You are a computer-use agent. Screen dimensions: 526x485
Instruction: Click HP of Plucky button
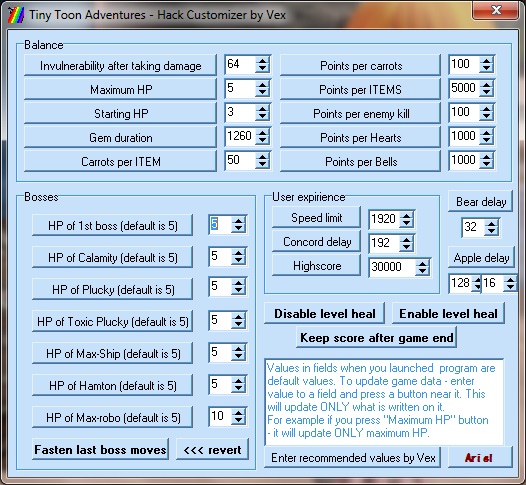112,289
